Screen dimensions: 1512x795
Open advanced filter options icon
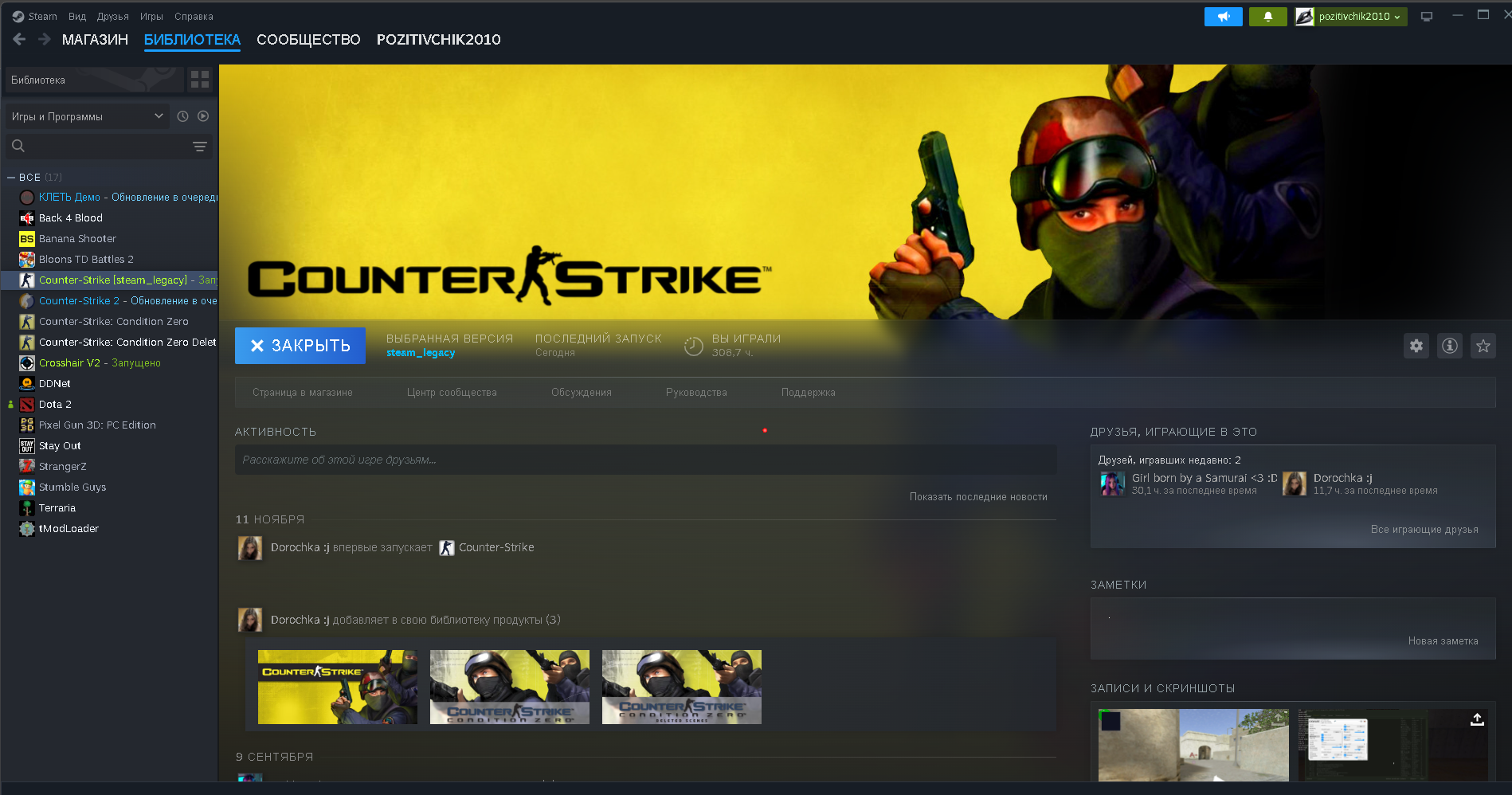(x=200, y=147)
